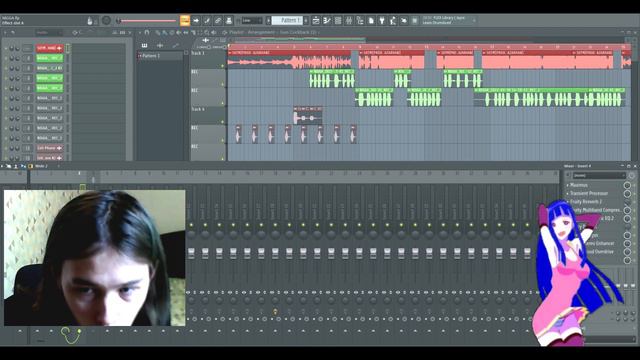Adjust the pink horizontal slider in the top toolbar
640x360 pixels.
coord(147,20)
